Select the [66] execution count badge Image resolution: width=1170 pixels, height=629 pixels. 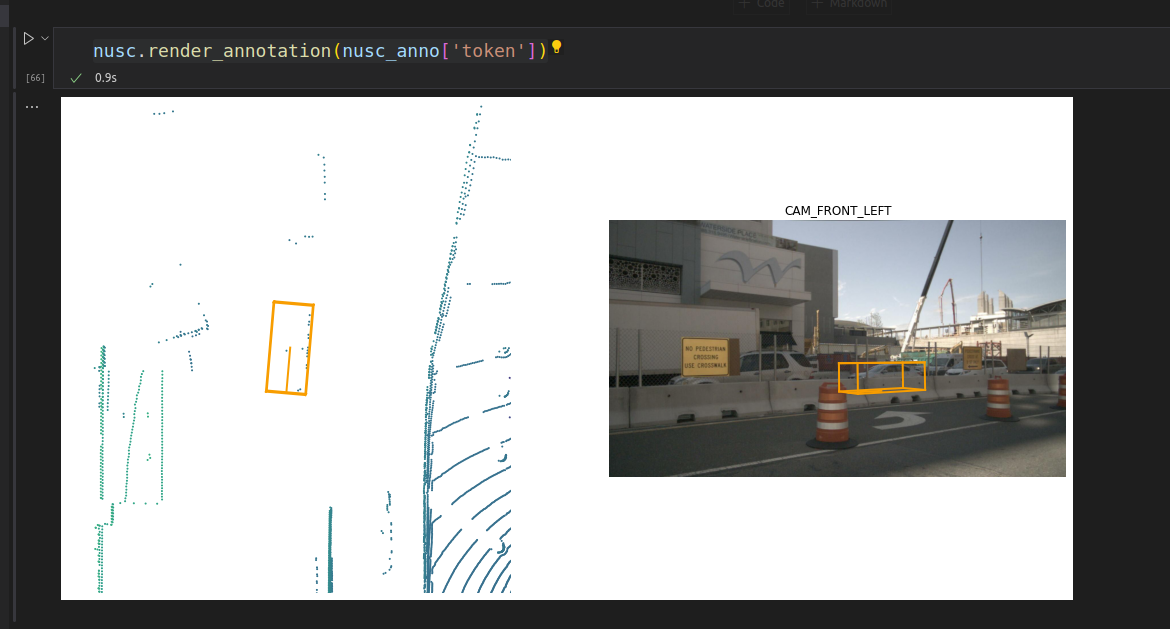[34, 77]
